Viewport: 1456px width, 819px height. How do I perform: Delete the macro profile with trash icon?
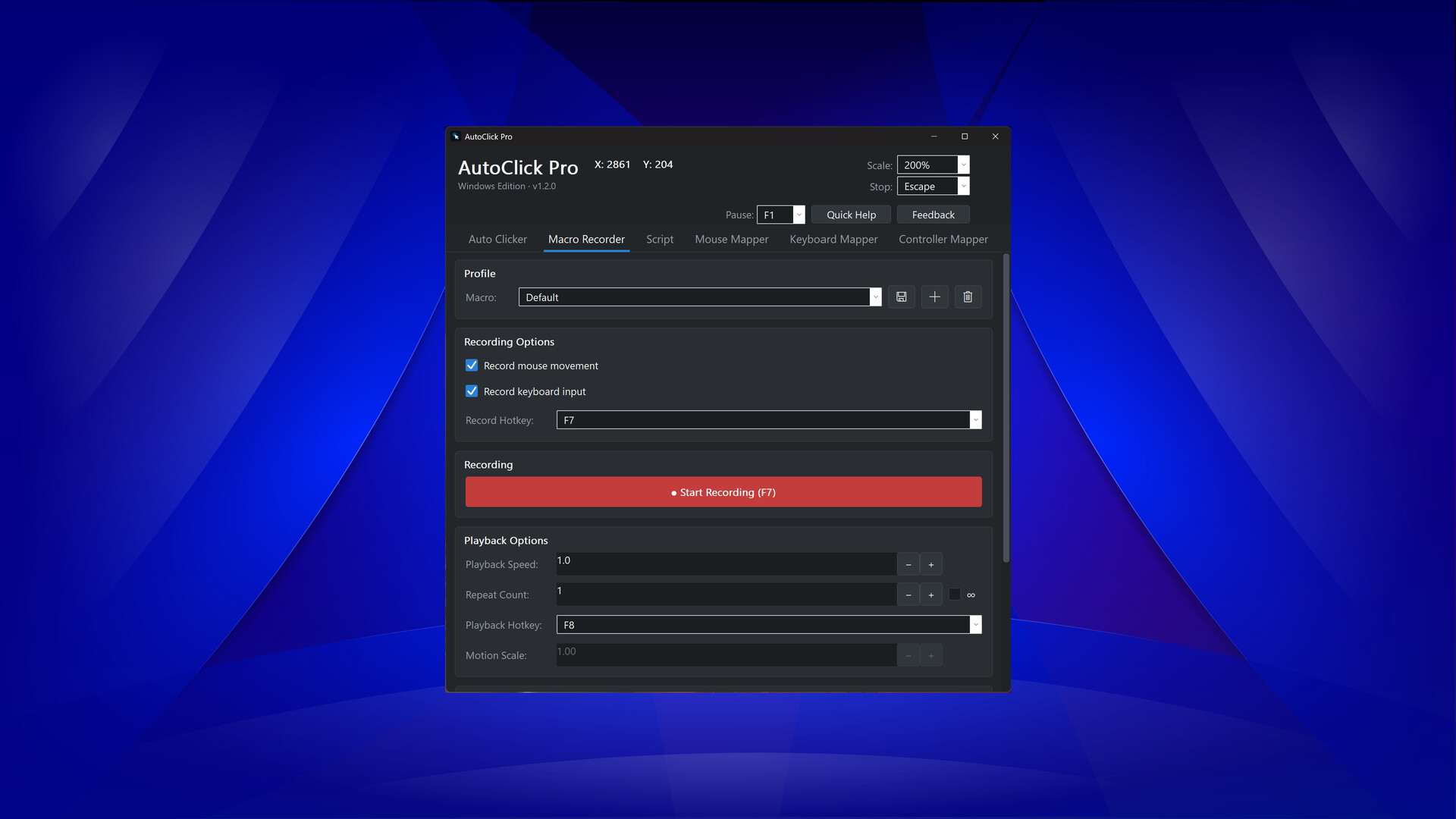point(968,297)
